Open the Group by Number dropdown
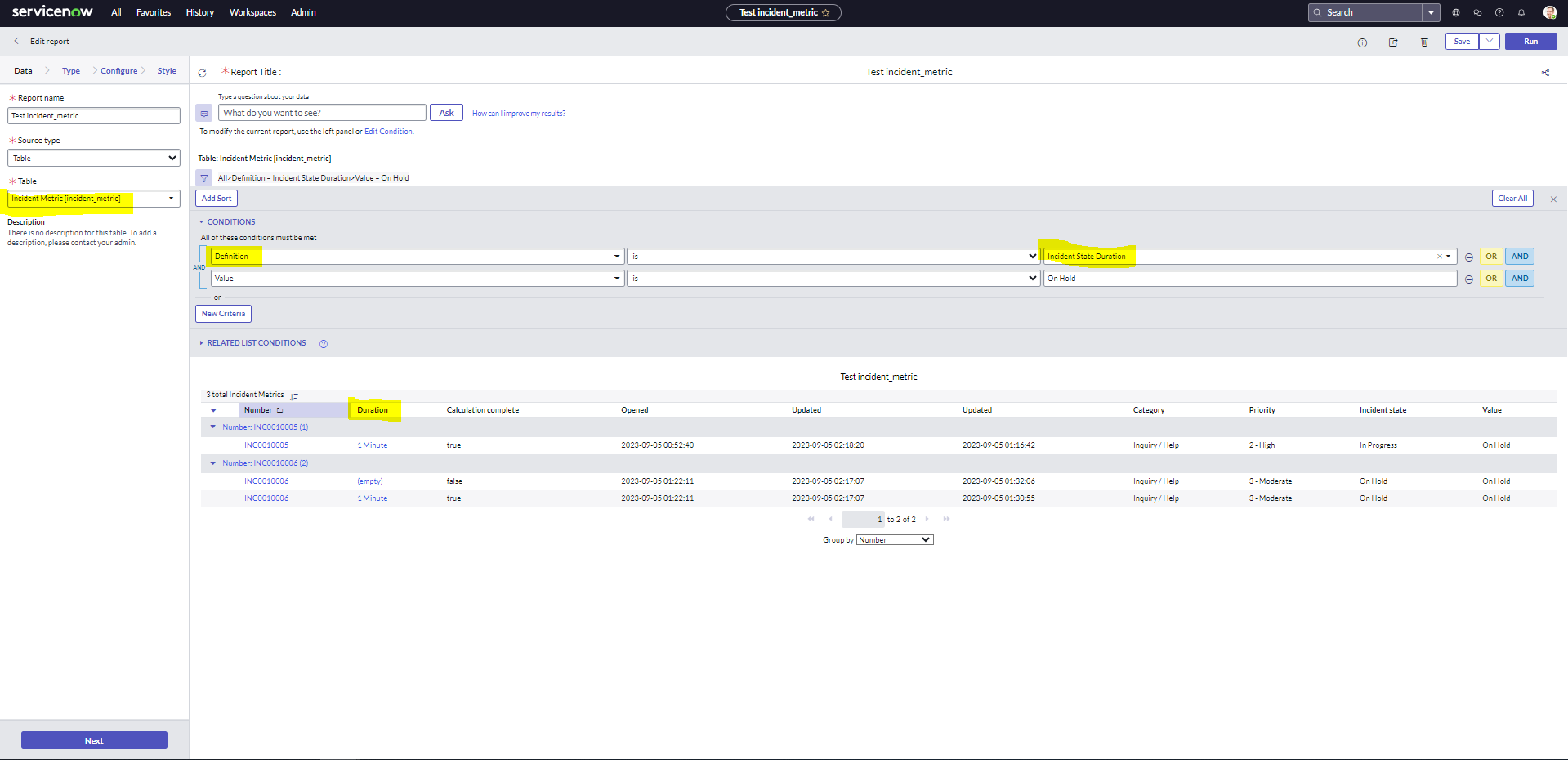Viewport: 1568px width, 760px height. 894,539
